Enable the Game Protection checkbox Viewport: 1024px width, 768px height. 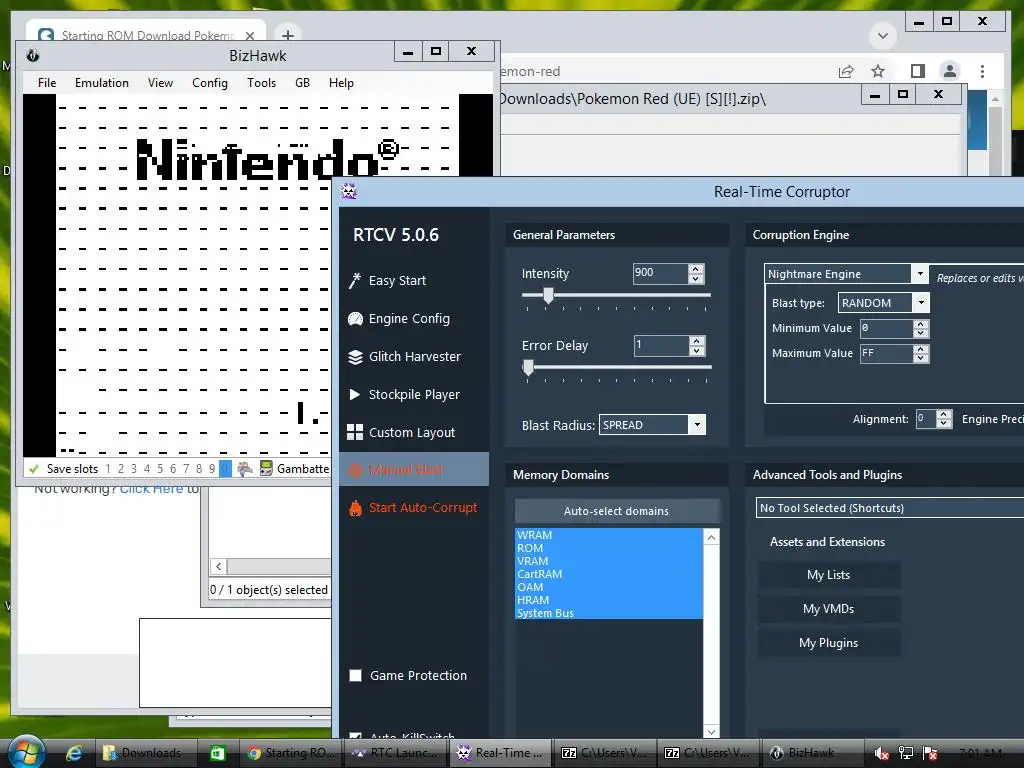(x=355, y=675)
